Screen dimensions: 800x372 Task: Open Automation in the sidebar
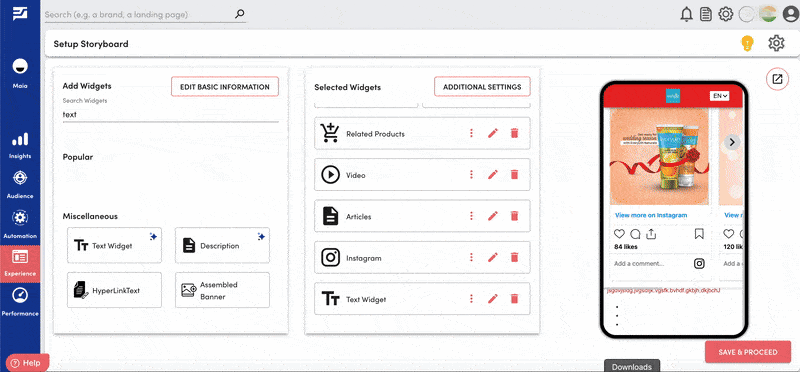point(20,225)
